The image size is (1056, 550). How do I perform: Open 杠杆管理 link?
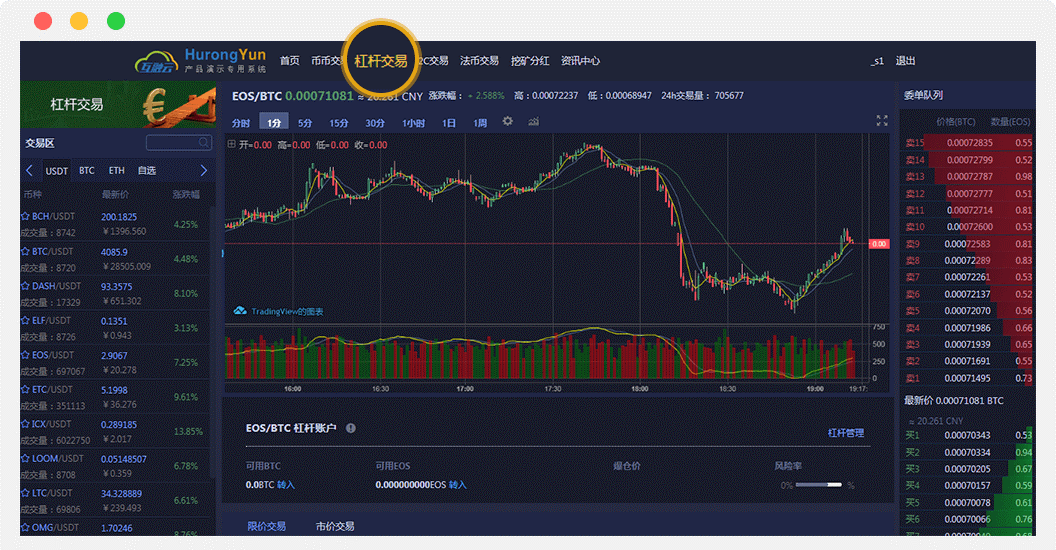(846, 433)
